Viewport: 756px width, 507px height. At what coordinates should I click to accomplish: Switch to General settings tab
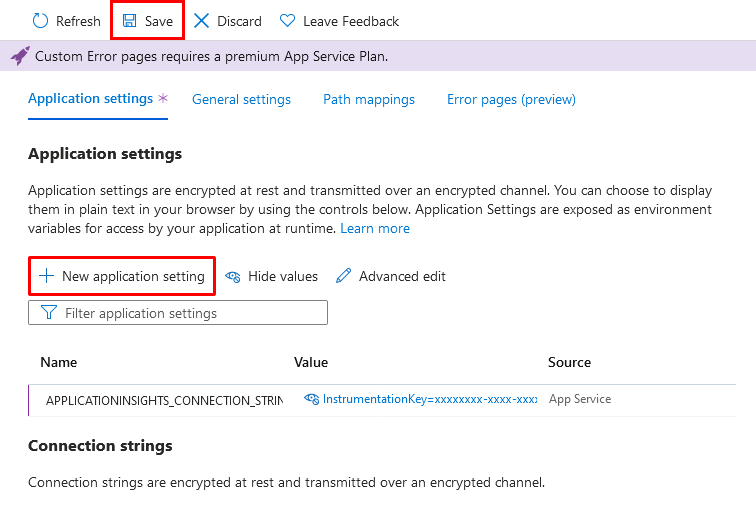[x=241, y=99]
